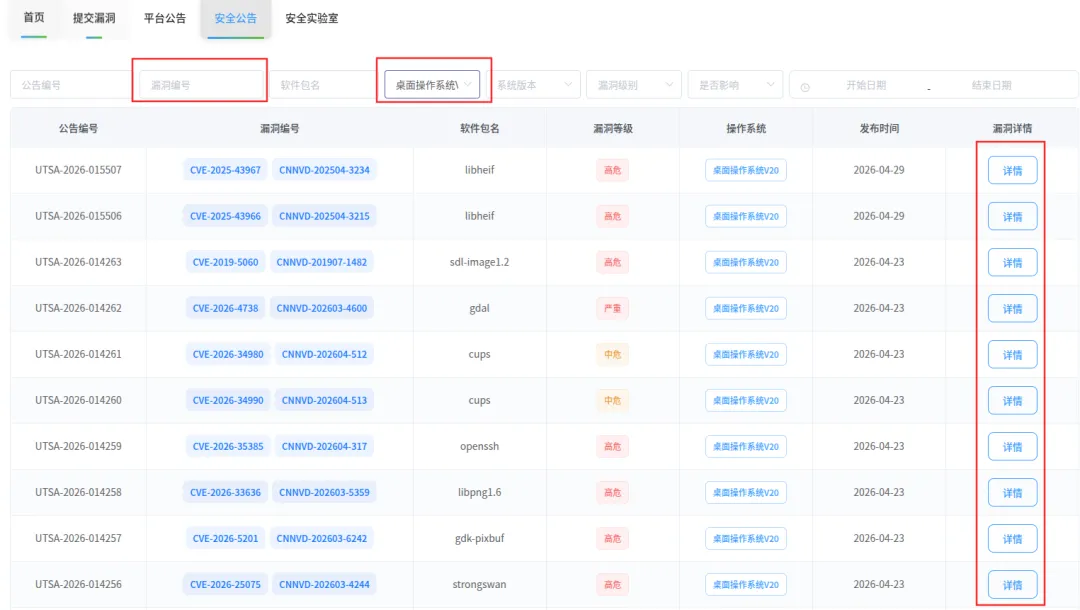Switch to the 平台公告 tab
This screenshot has width=1080, height=610.
(165, 18)
